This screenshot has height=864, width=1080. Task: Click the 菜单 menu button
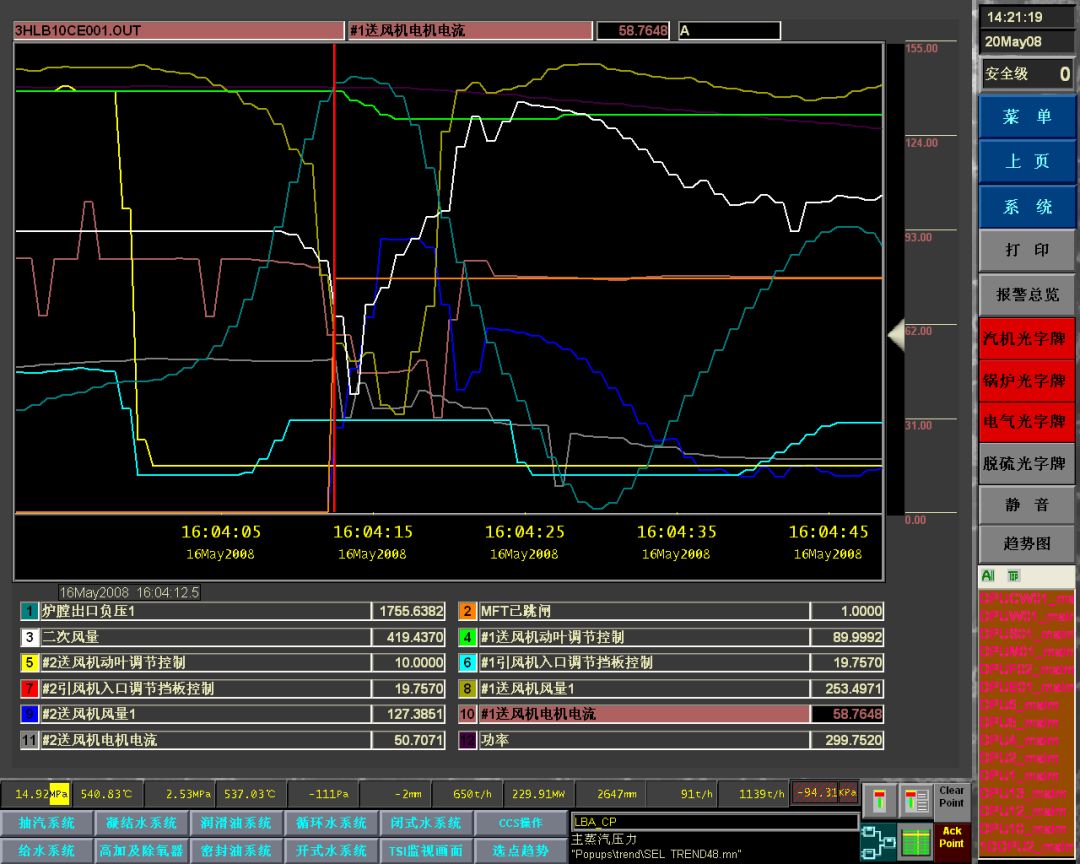tap(1026, 116)
